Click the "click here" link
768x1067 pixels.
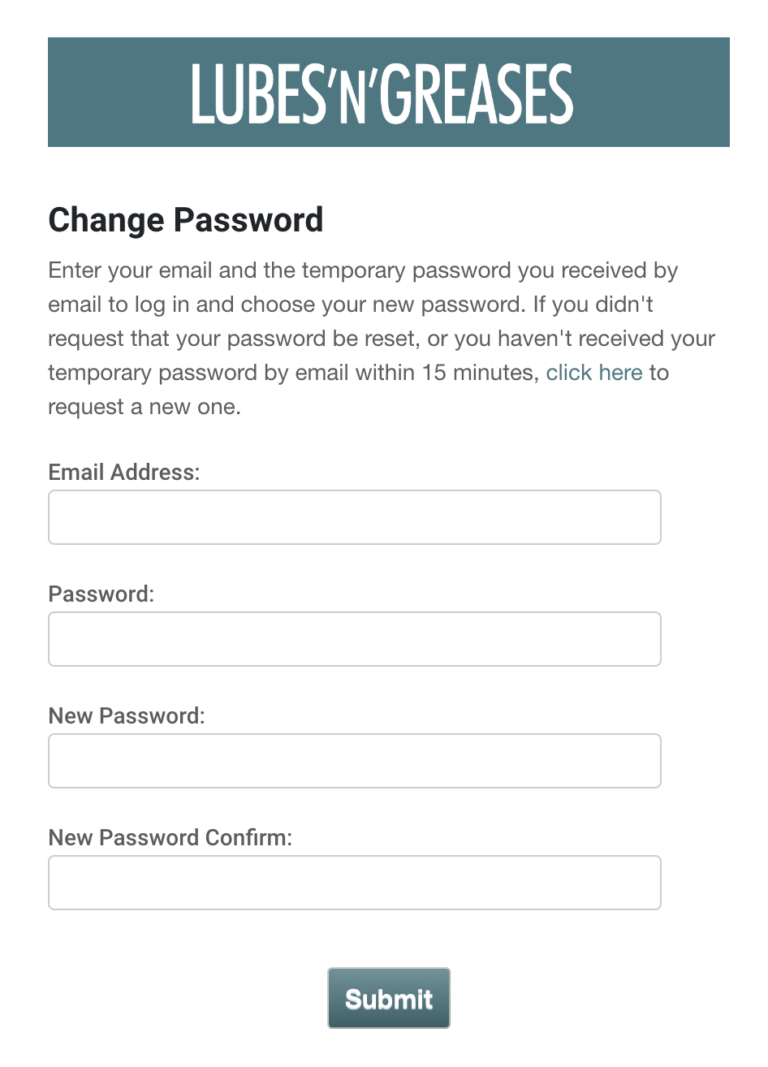pos(594,373)
